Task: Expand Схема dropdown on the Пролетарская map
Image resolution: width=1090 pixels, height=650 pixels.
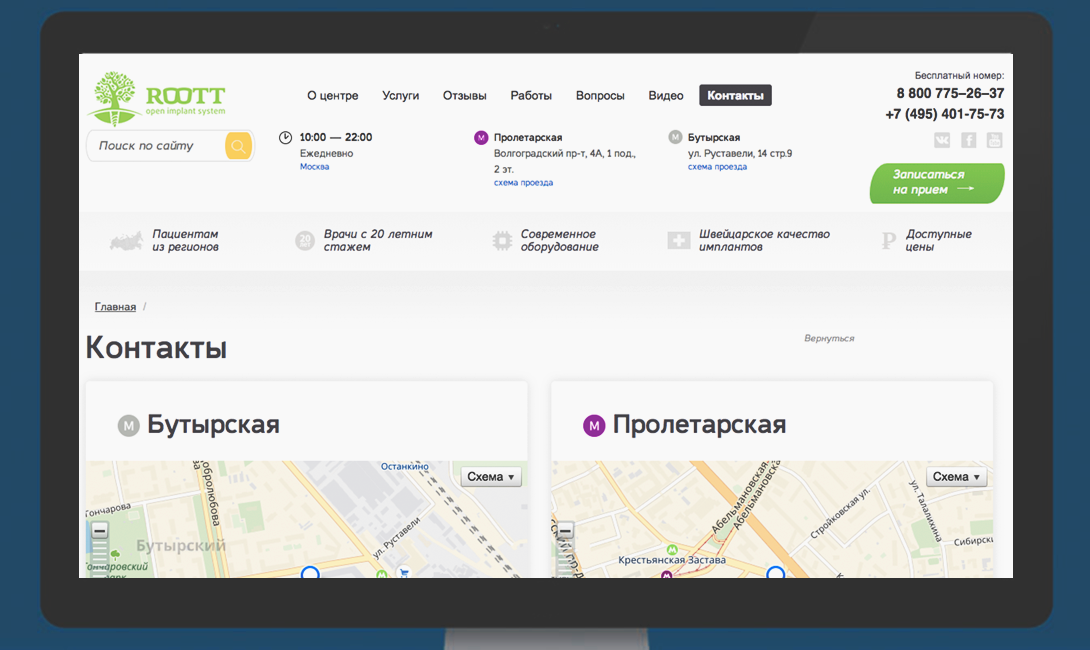Action: 957,477
